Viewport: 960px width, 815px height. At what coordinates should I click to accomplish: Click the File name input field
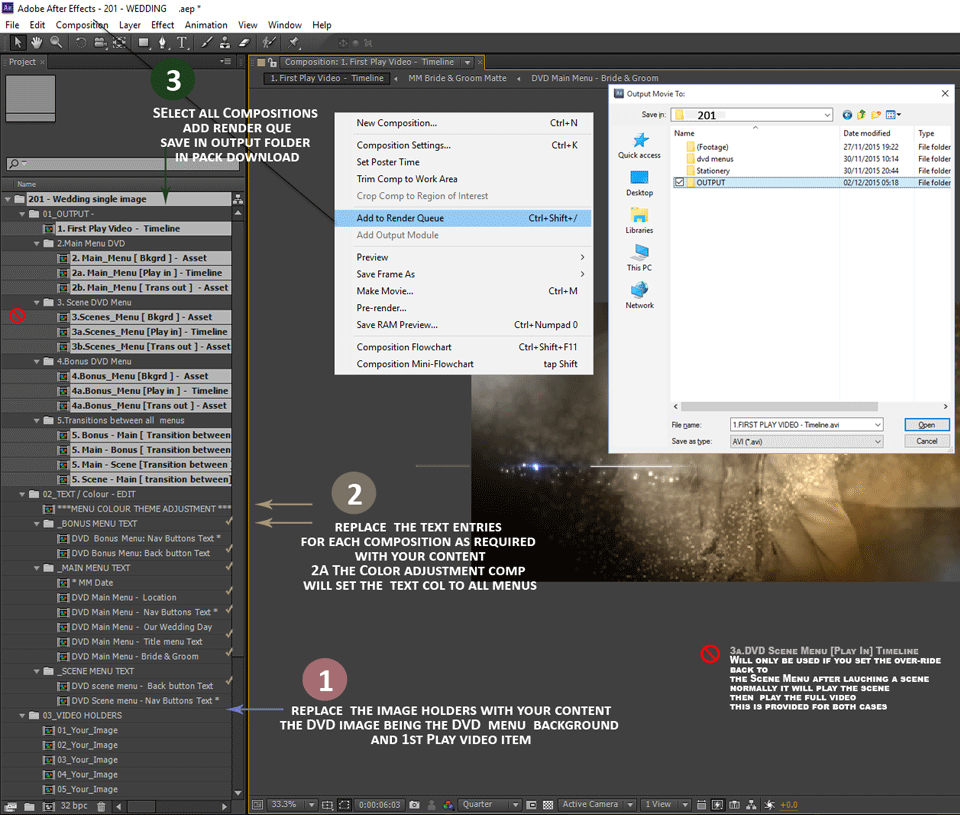(x=800, y=424)
